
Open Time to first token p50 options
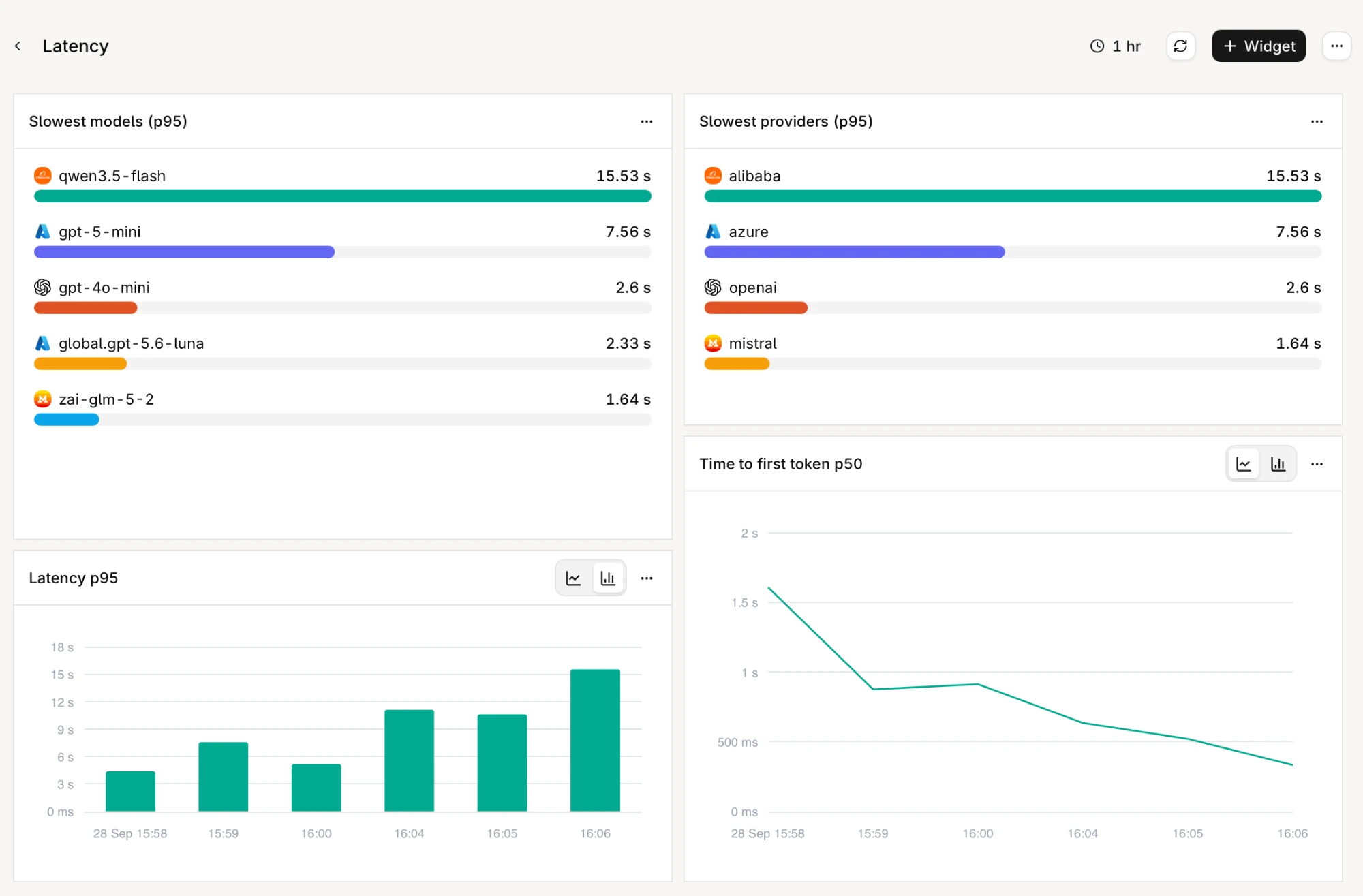[x=1317, y=464]
